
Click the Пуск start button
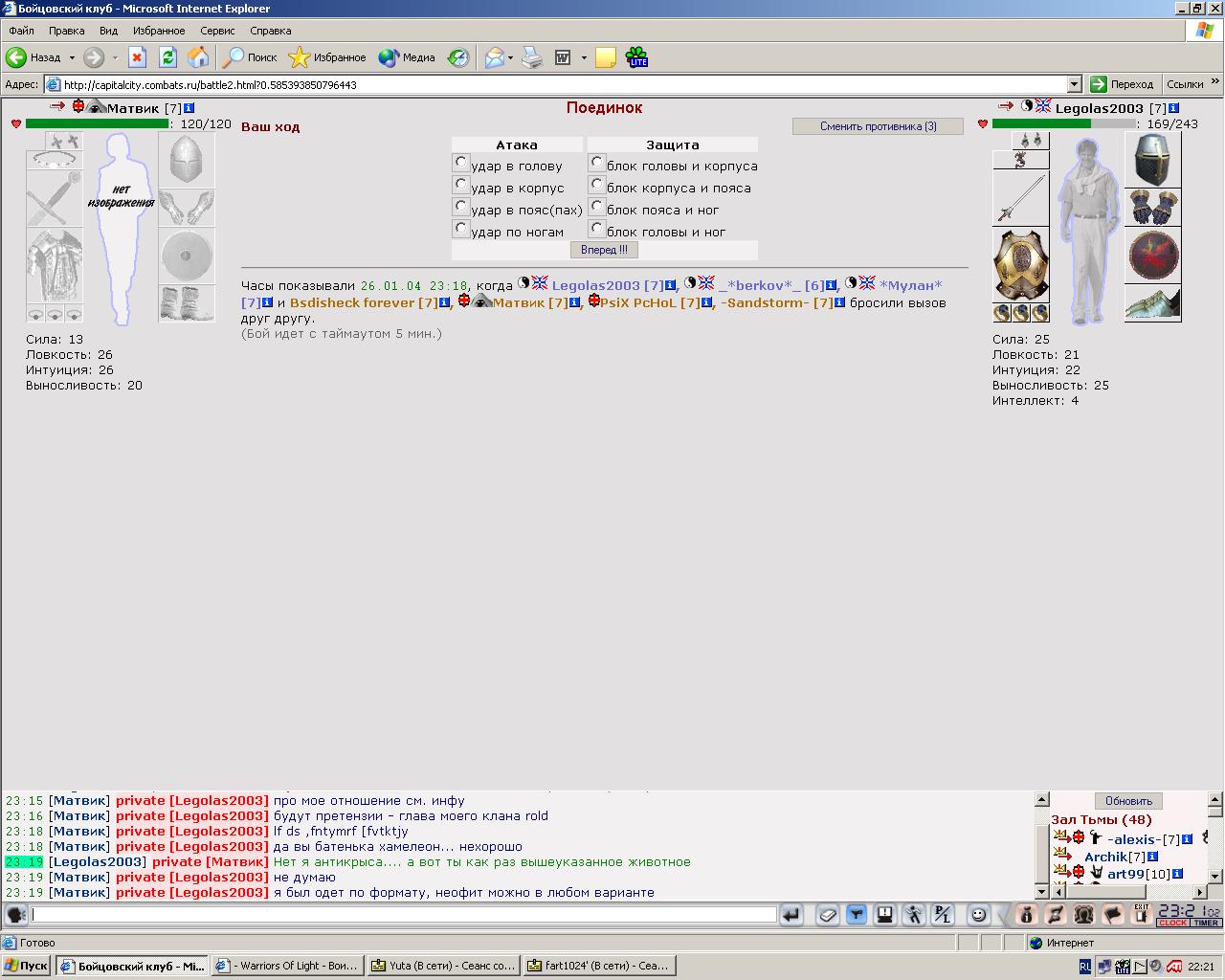click(27, 966)
